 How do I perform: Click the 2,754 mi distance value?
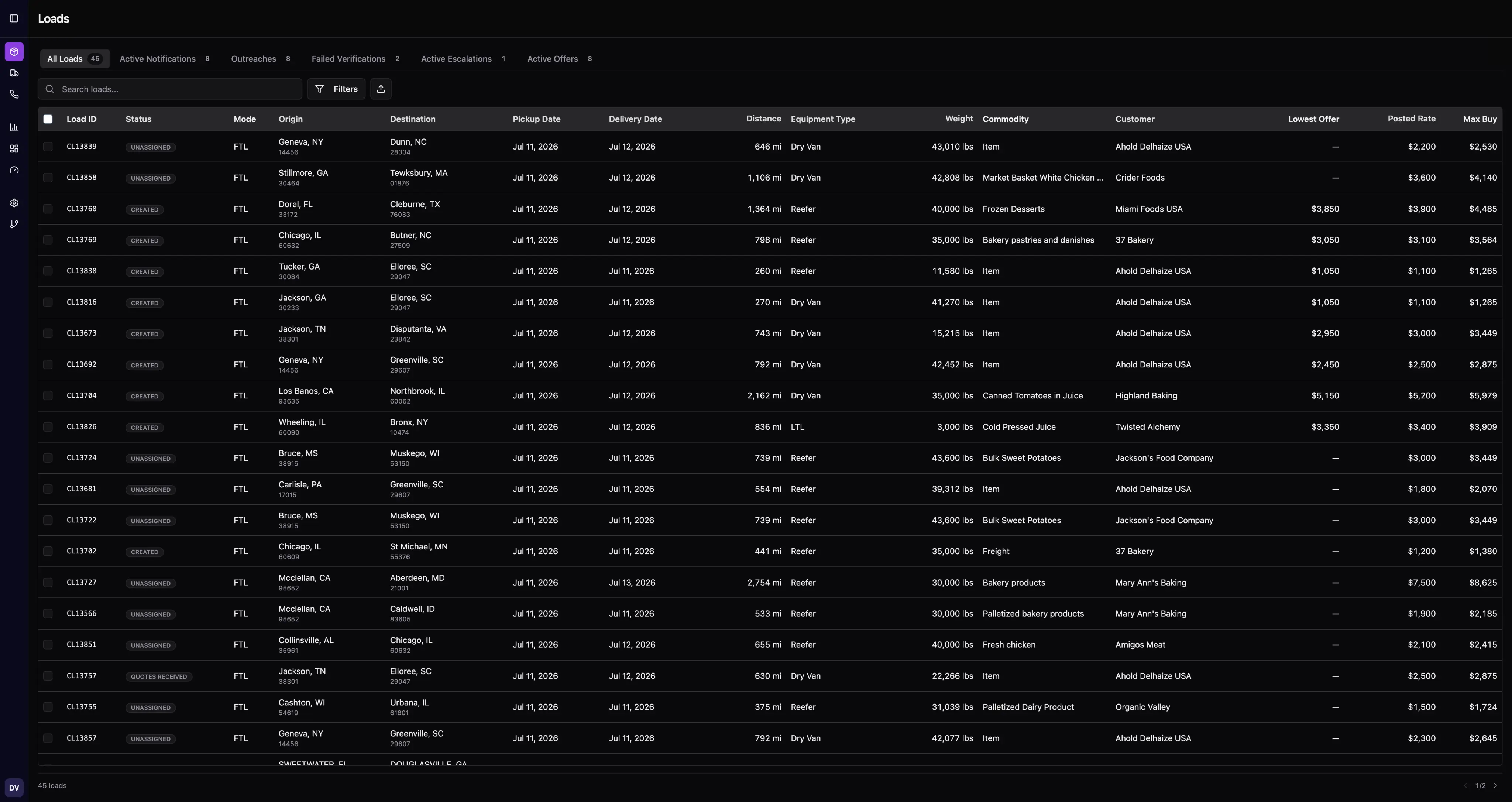[764, 582]
